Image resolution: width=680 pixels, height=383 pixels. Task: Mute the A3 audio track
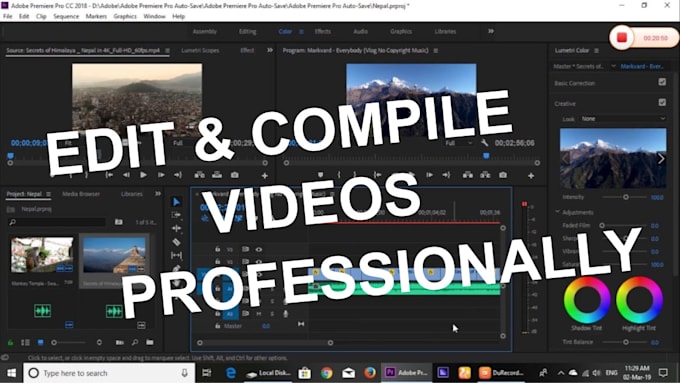click(258, 314)
